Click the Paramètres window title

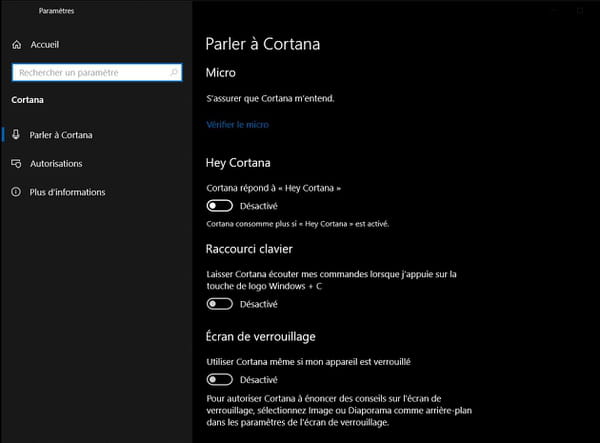coord(56,11)
